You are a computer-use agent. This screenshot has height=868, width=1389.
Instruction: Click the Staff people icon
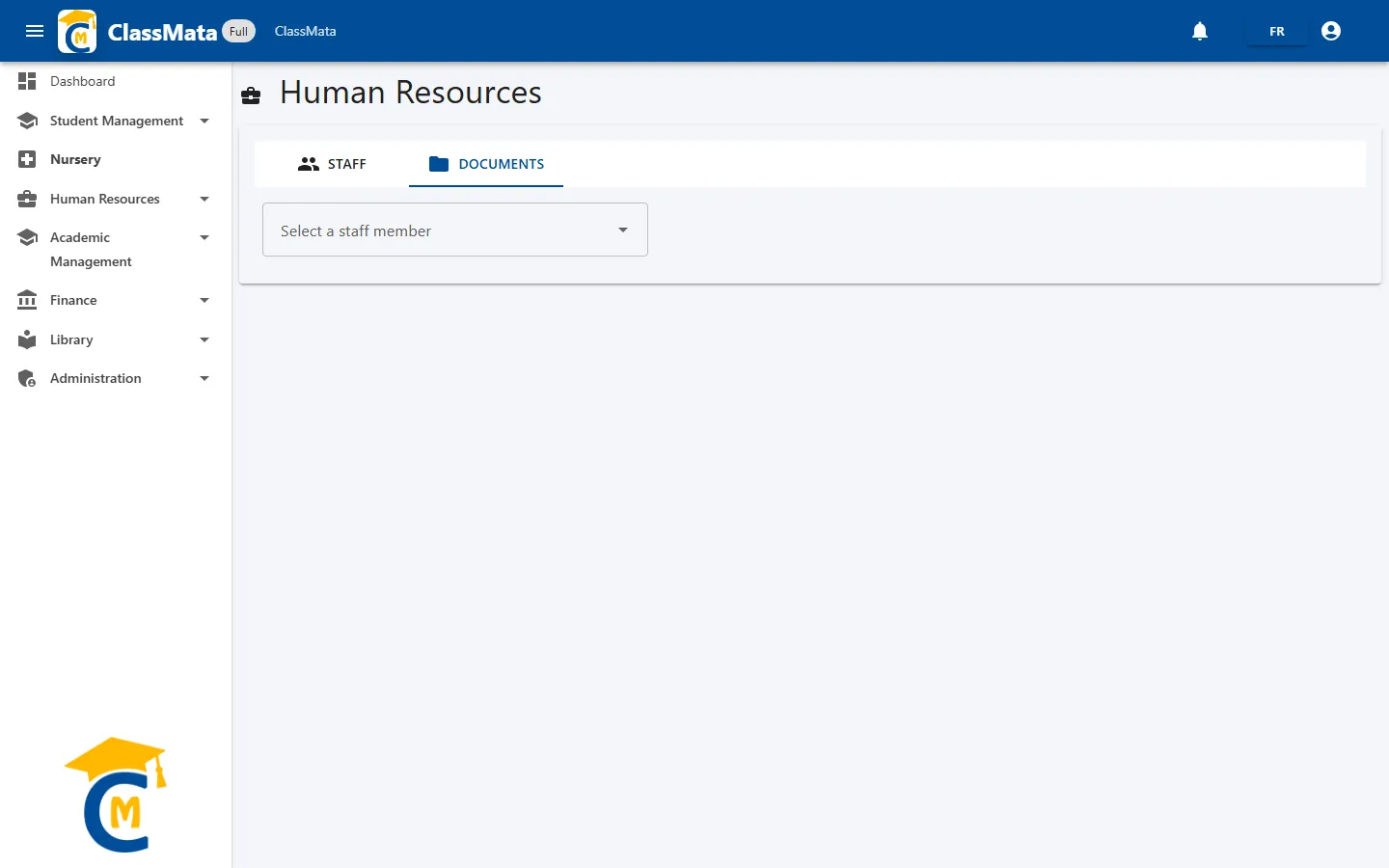tap(309, 164)
